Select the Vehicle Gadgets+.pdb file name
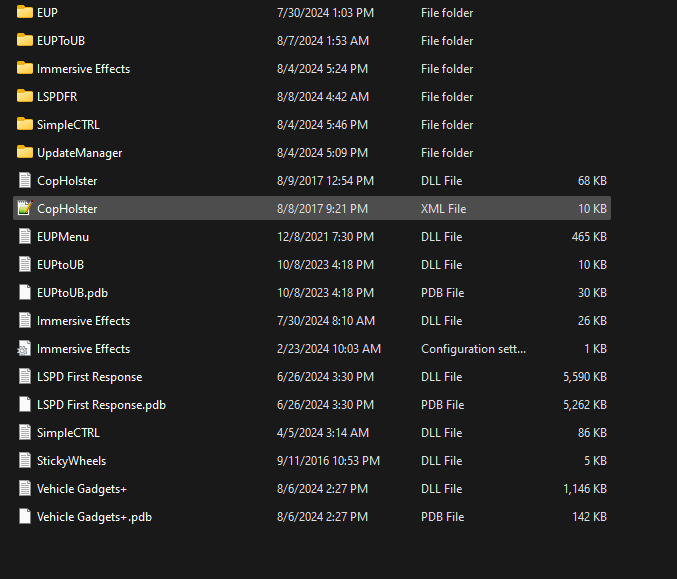 (x=94, y=517)
